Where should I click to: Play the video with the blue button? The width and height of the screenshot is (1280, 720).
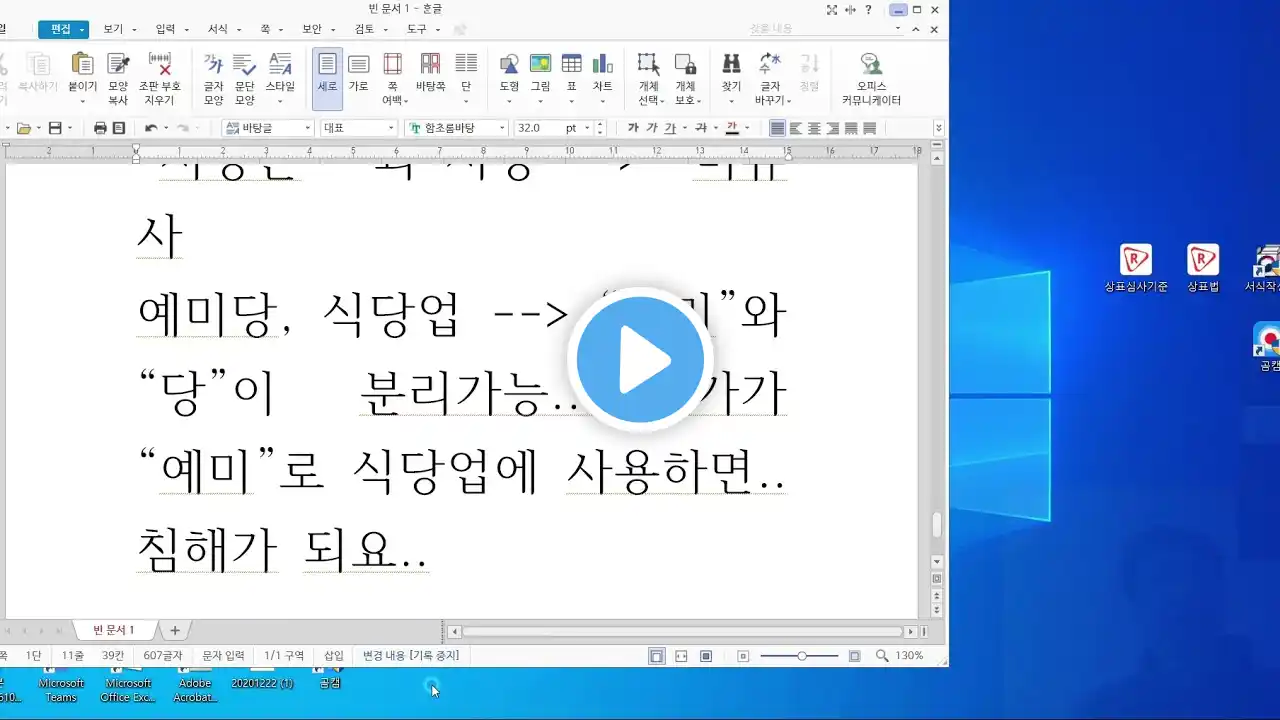(x=640, y=360)
